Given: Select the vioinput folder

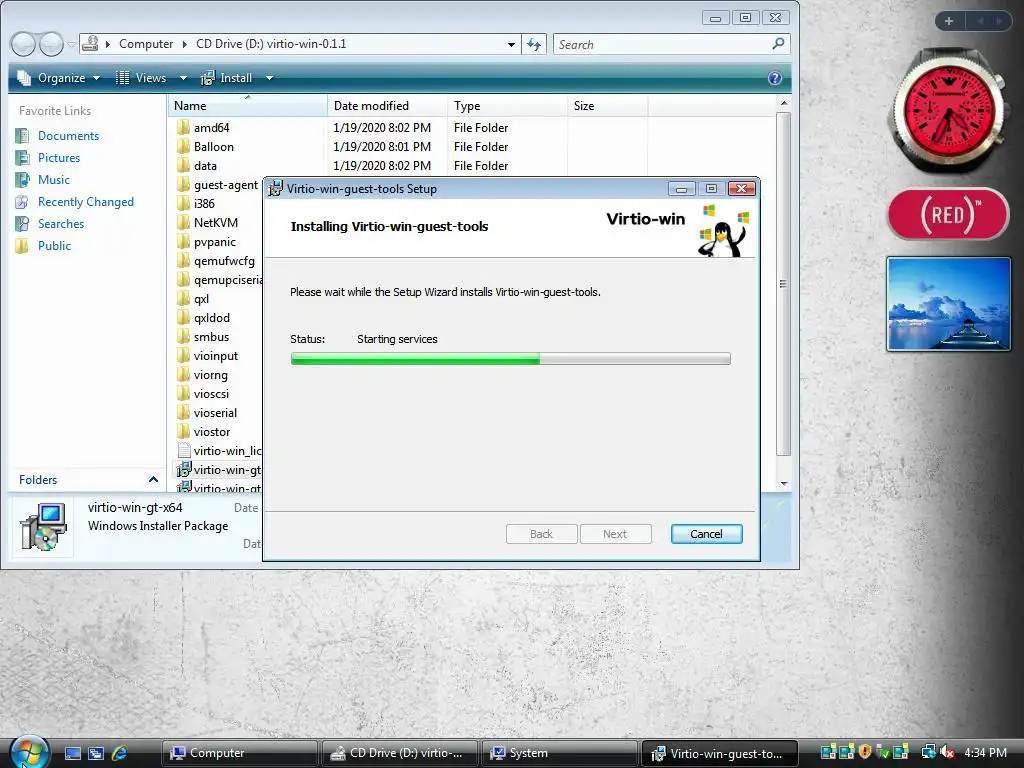Looking at the screenshot, I should 207,356.
